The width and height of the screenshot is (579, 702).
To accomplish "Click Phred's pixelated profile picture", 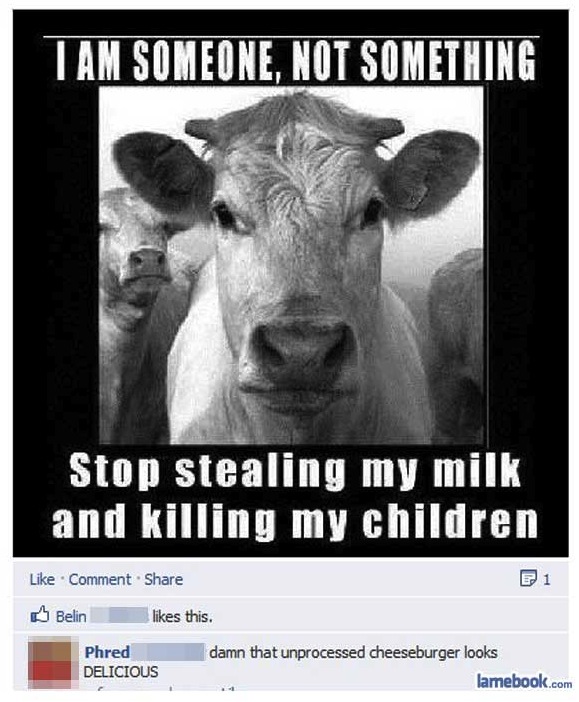I will click(x=50, y=665).
